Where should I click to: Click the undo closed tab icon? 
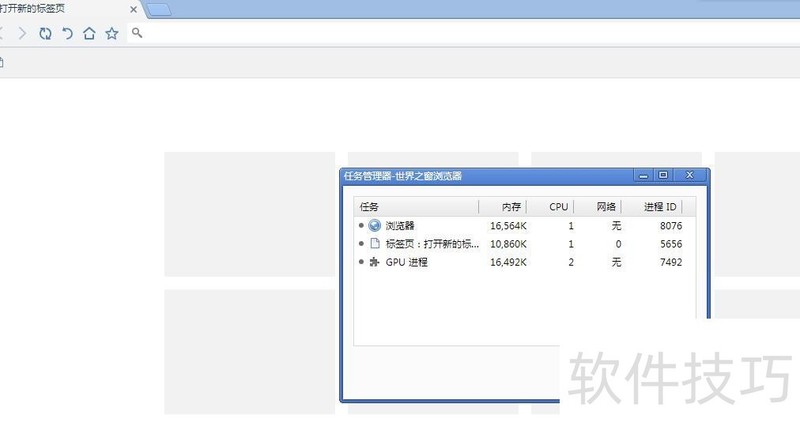click(67, 33)
